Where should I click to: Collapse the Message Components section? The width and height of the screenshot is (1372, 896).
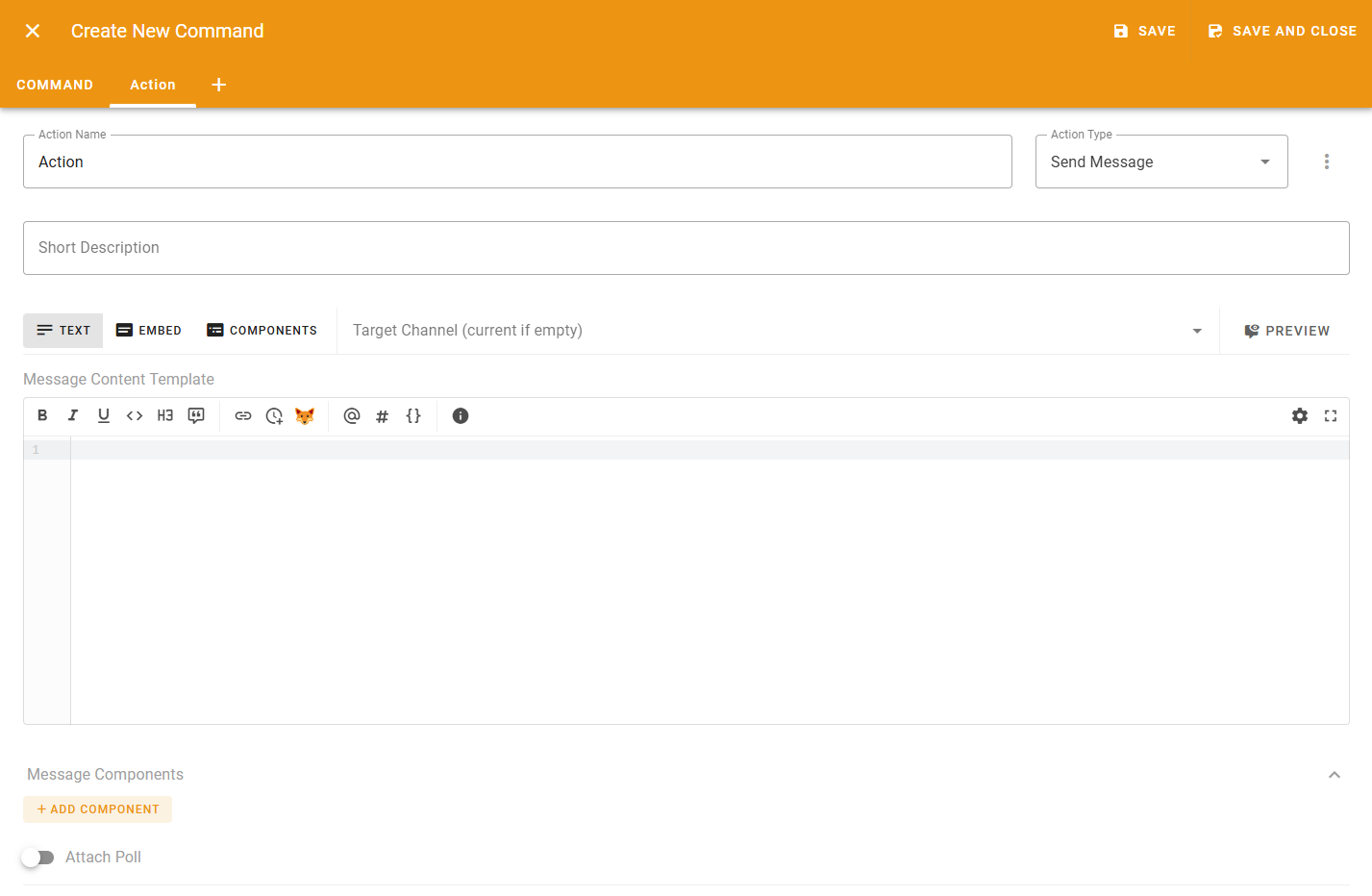click(x=1335, y=775)
